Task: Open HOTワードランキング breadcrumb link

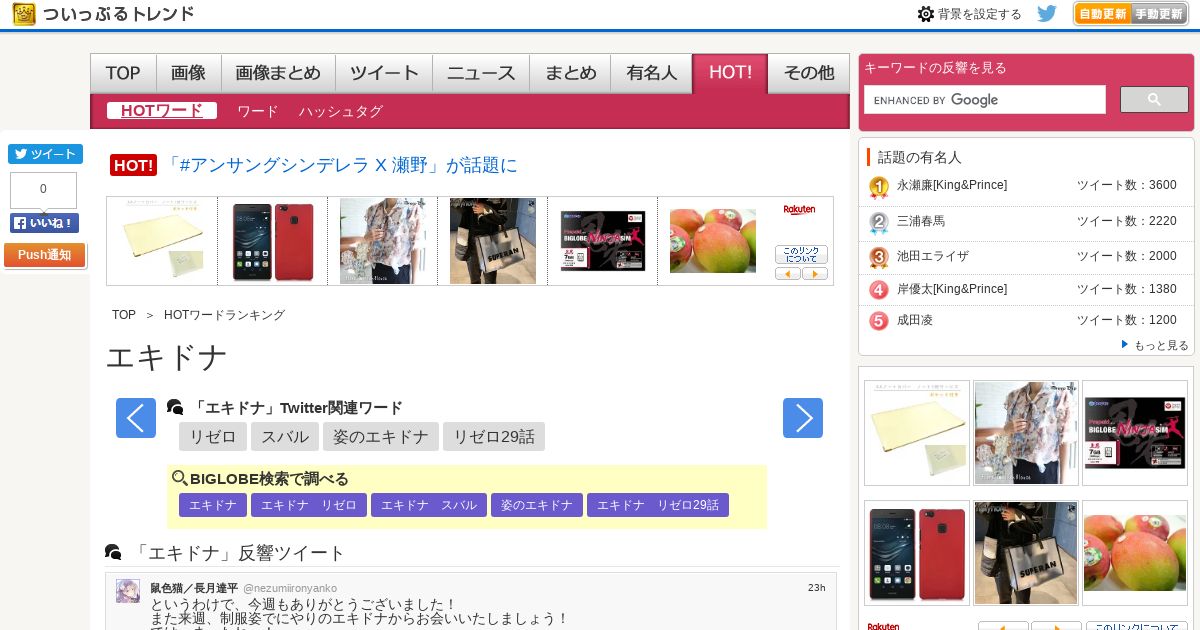Action: click(x=224, y=315)
